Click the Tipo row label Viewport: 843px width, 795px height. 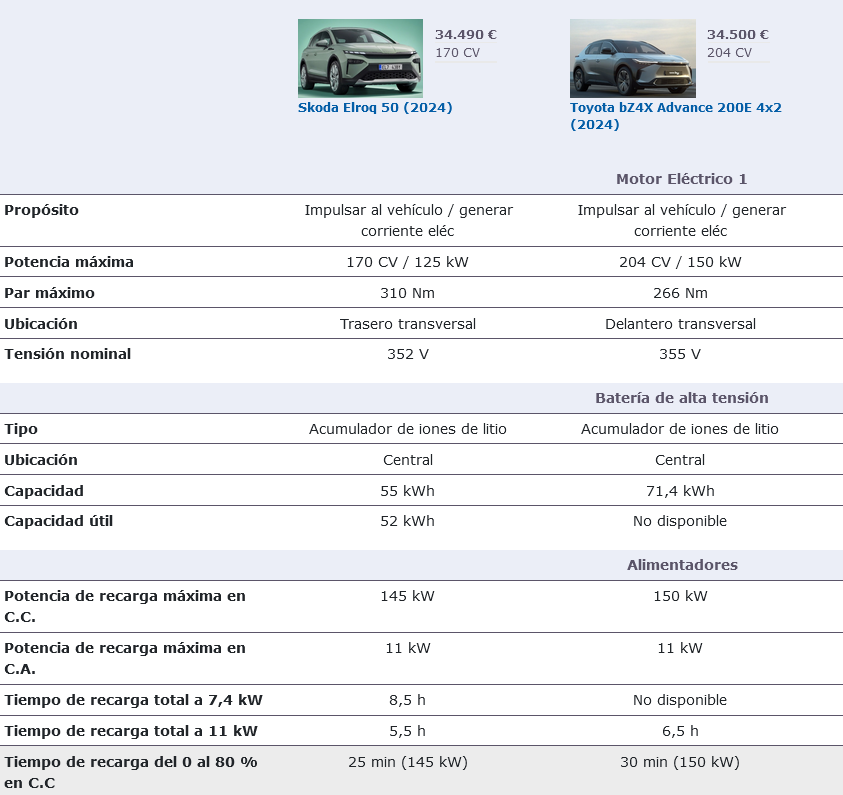point(21,429)
